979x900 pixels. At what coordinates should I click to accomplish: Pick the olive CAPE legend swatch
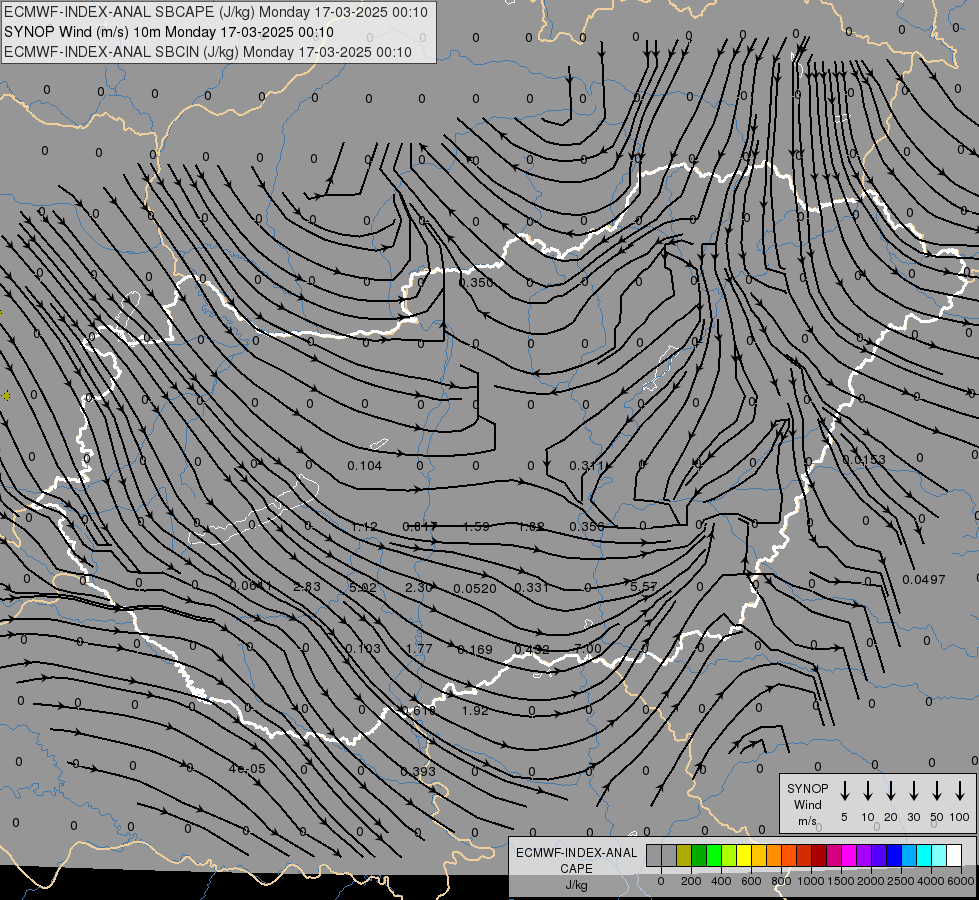(x=684, y=855)
